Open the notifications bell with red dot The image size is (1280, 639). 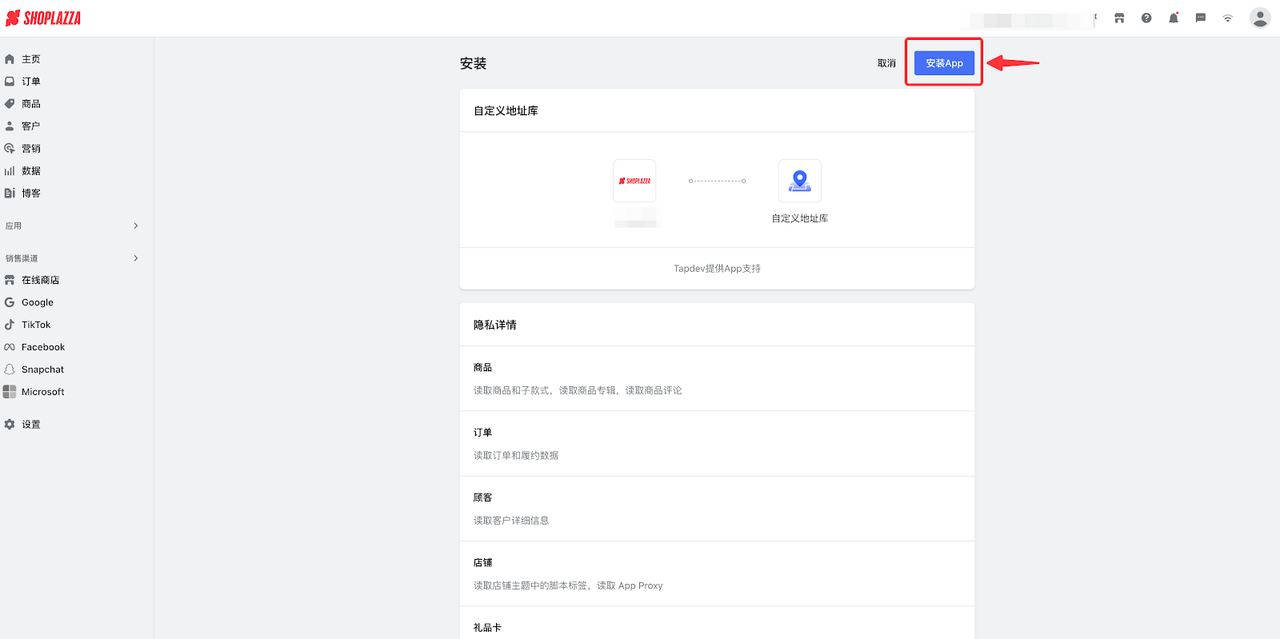pos(1173,17)
